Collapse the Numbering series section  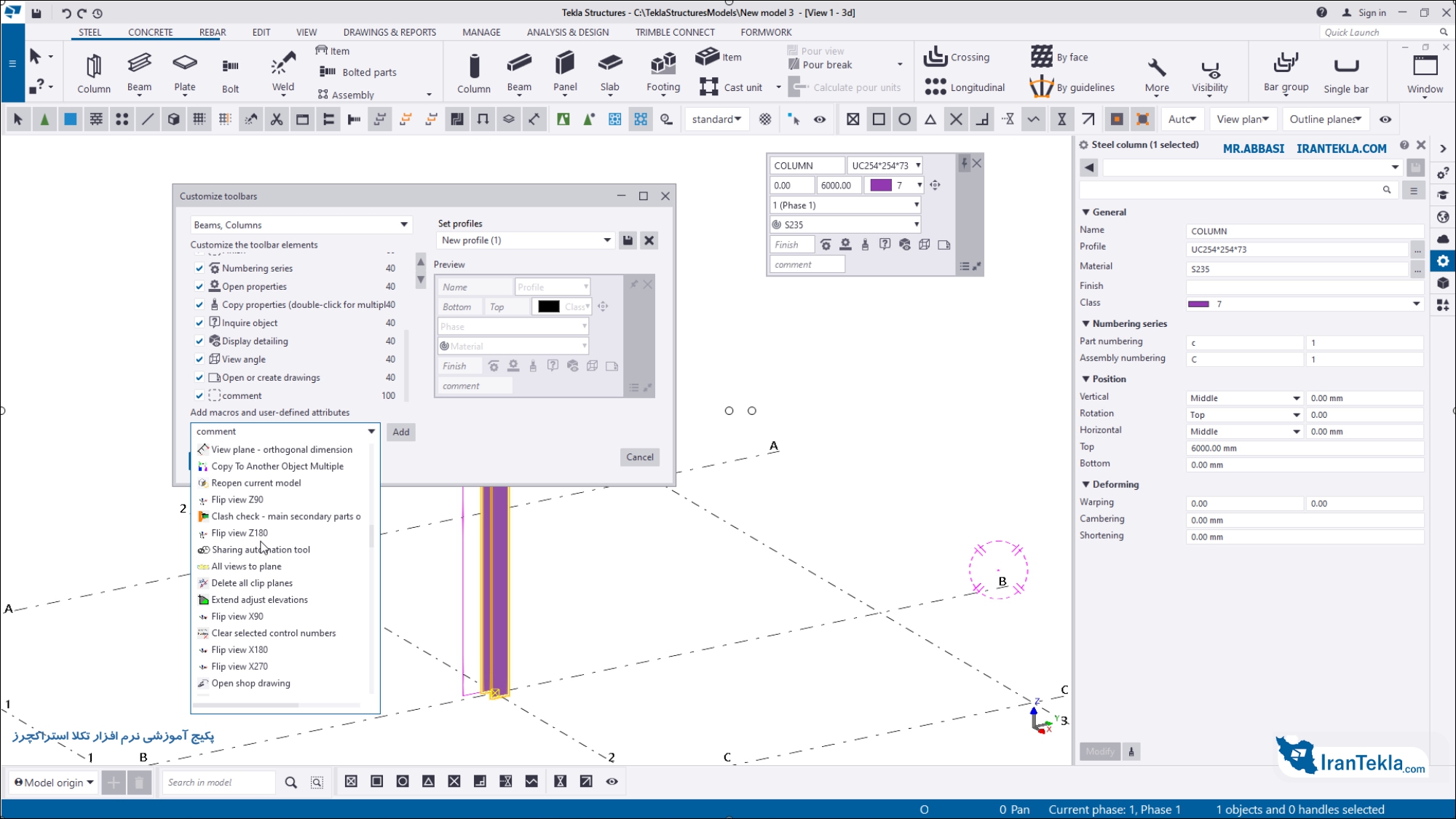pyautogui.click(x=1085, y=323)
